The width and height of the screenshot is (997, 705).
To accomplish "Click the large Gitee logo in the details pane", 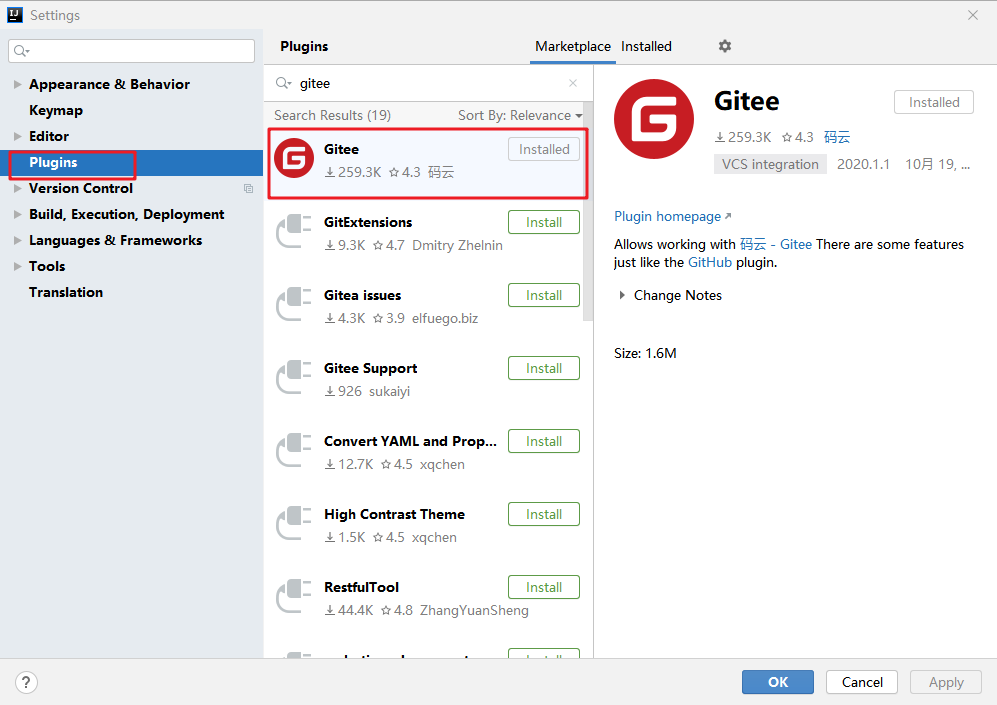I will pyautogui.click(x=654, y=119).
